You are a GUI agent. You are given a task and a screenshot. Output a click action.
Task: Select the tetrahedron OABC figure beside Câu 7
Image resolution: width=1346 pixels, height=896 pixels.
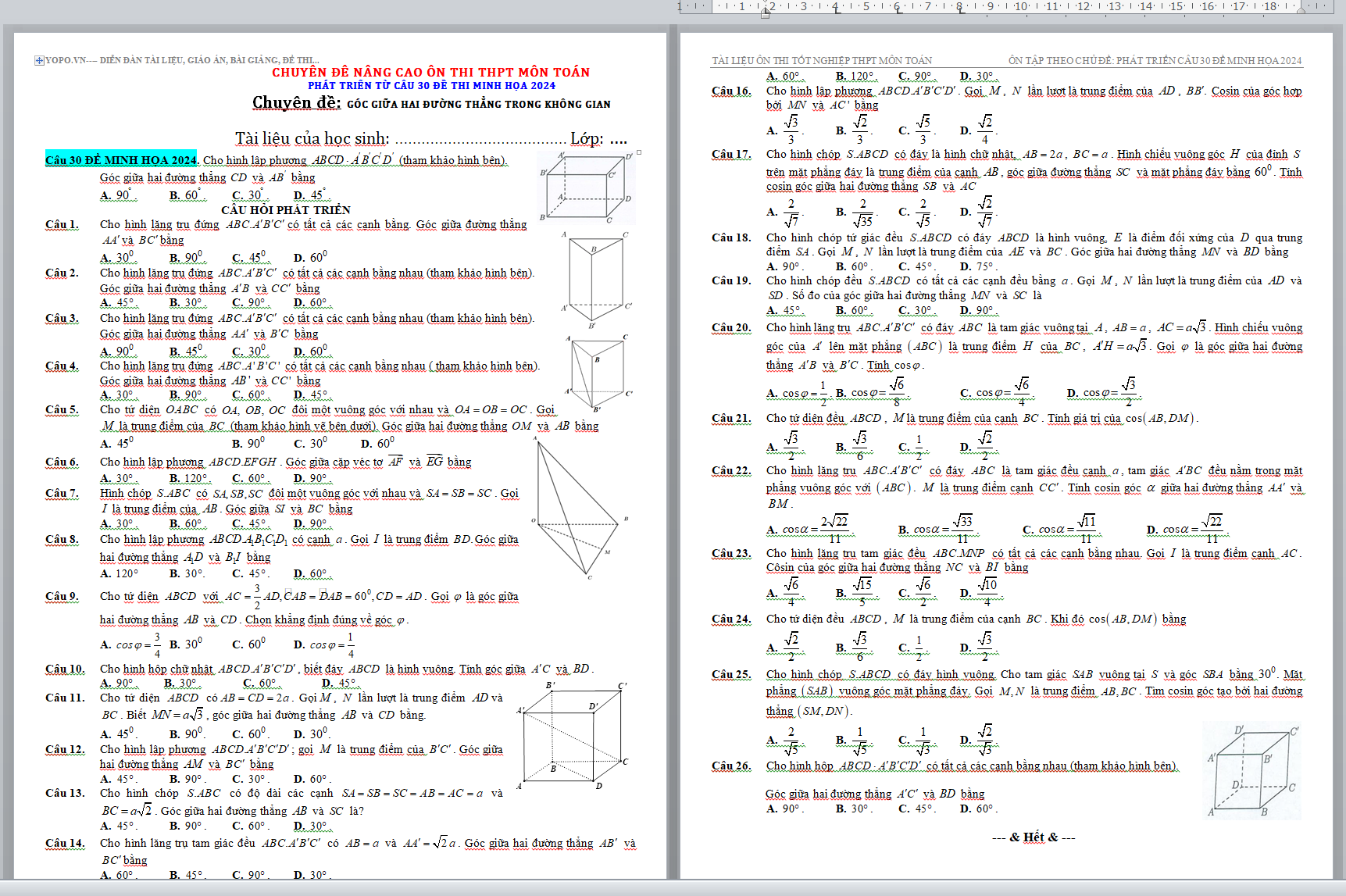point(581,509)
